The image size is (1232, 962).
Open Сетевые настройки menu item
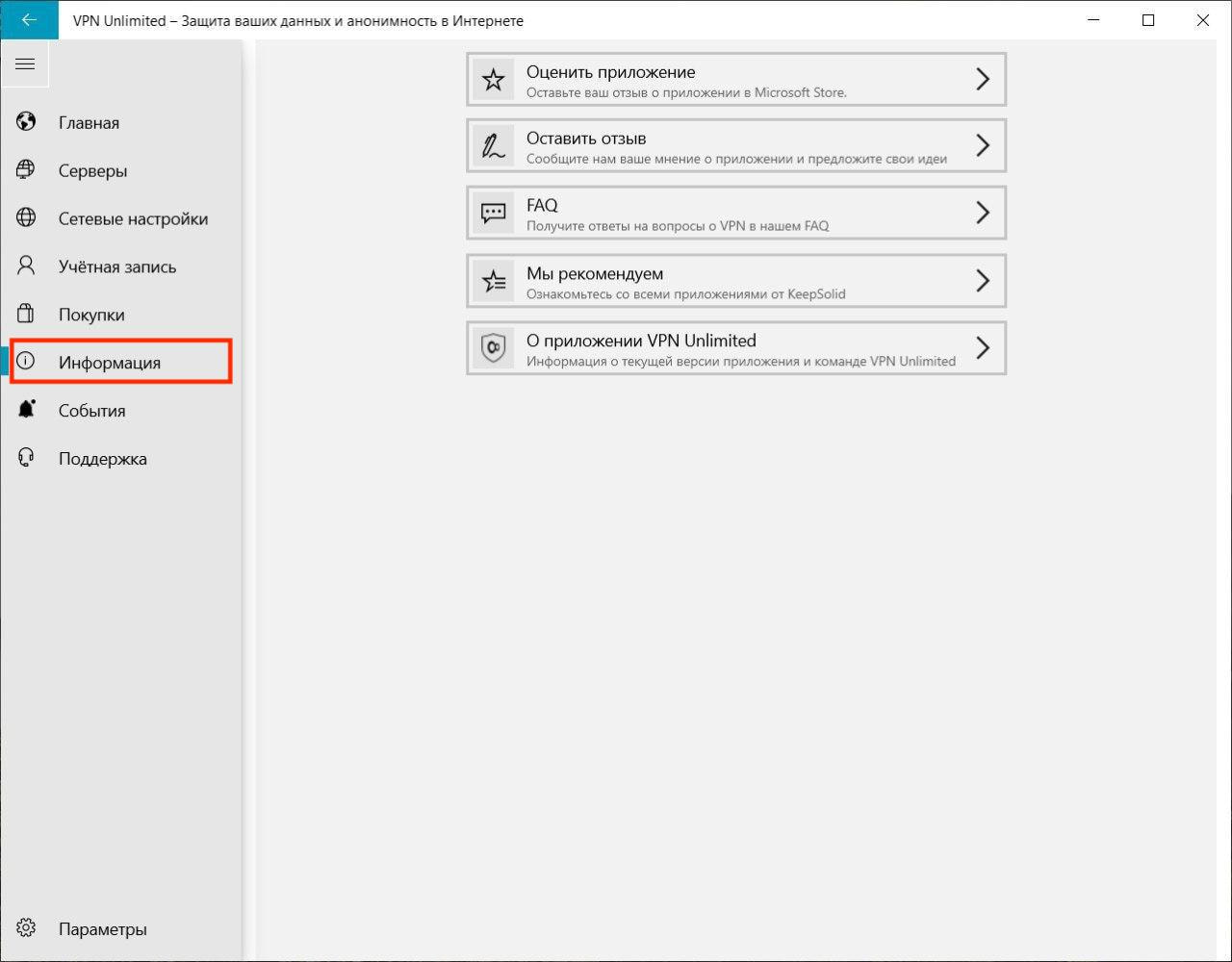point(133,218)
